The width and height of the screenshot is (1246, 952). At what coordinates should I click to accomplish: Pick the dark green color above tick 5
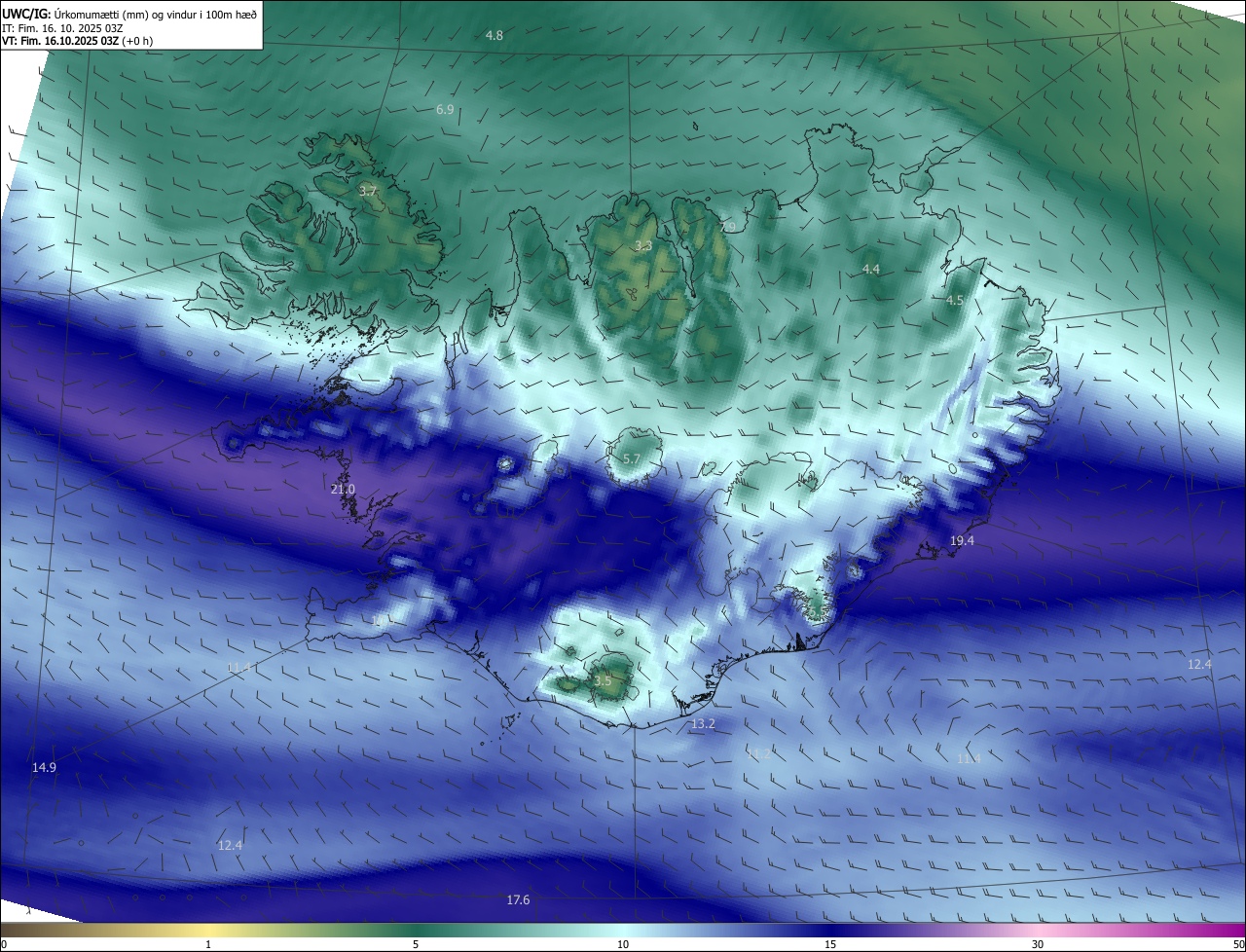(x=416, y=930)
